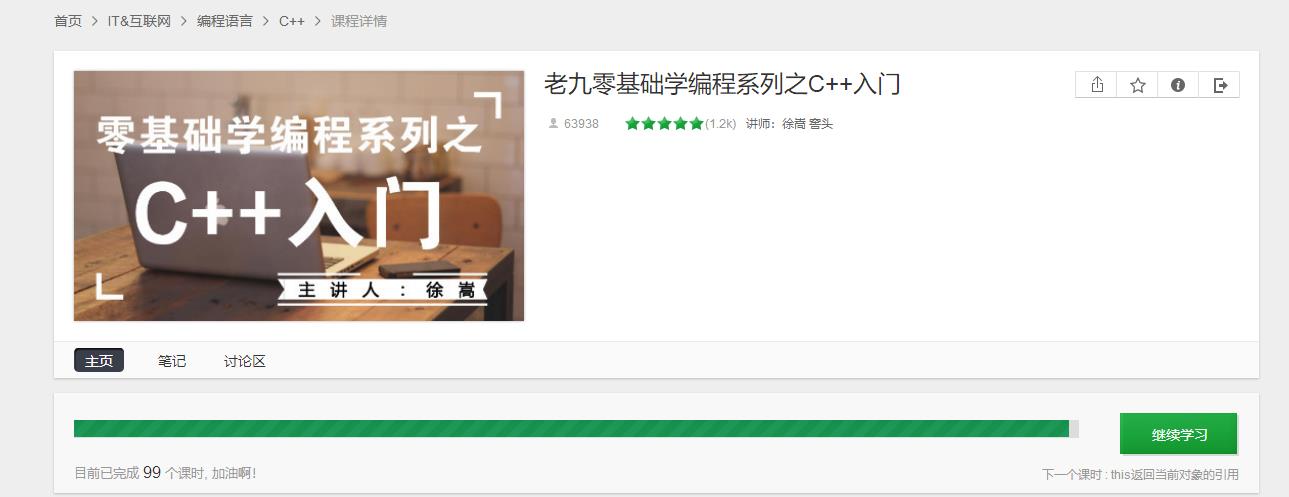This screenshot has width=1289, height=497.
Task: Switch to the 讨论区 tab
Action: coord(245,361)
